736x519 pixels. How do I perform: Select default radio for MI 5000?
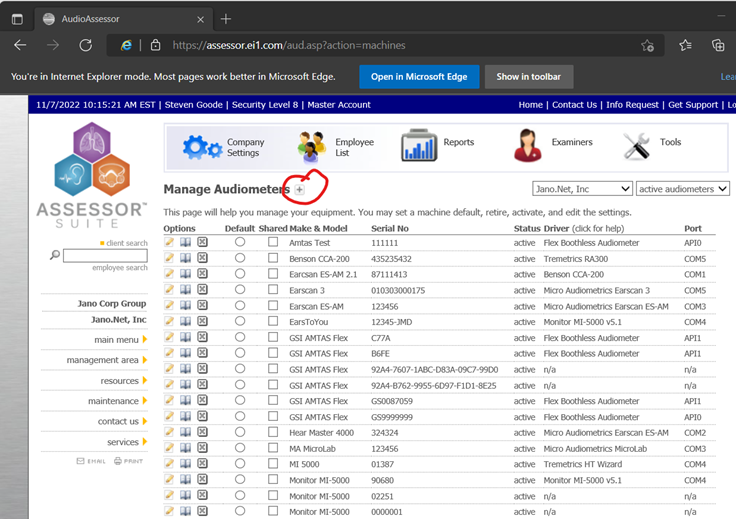(240, 464)
